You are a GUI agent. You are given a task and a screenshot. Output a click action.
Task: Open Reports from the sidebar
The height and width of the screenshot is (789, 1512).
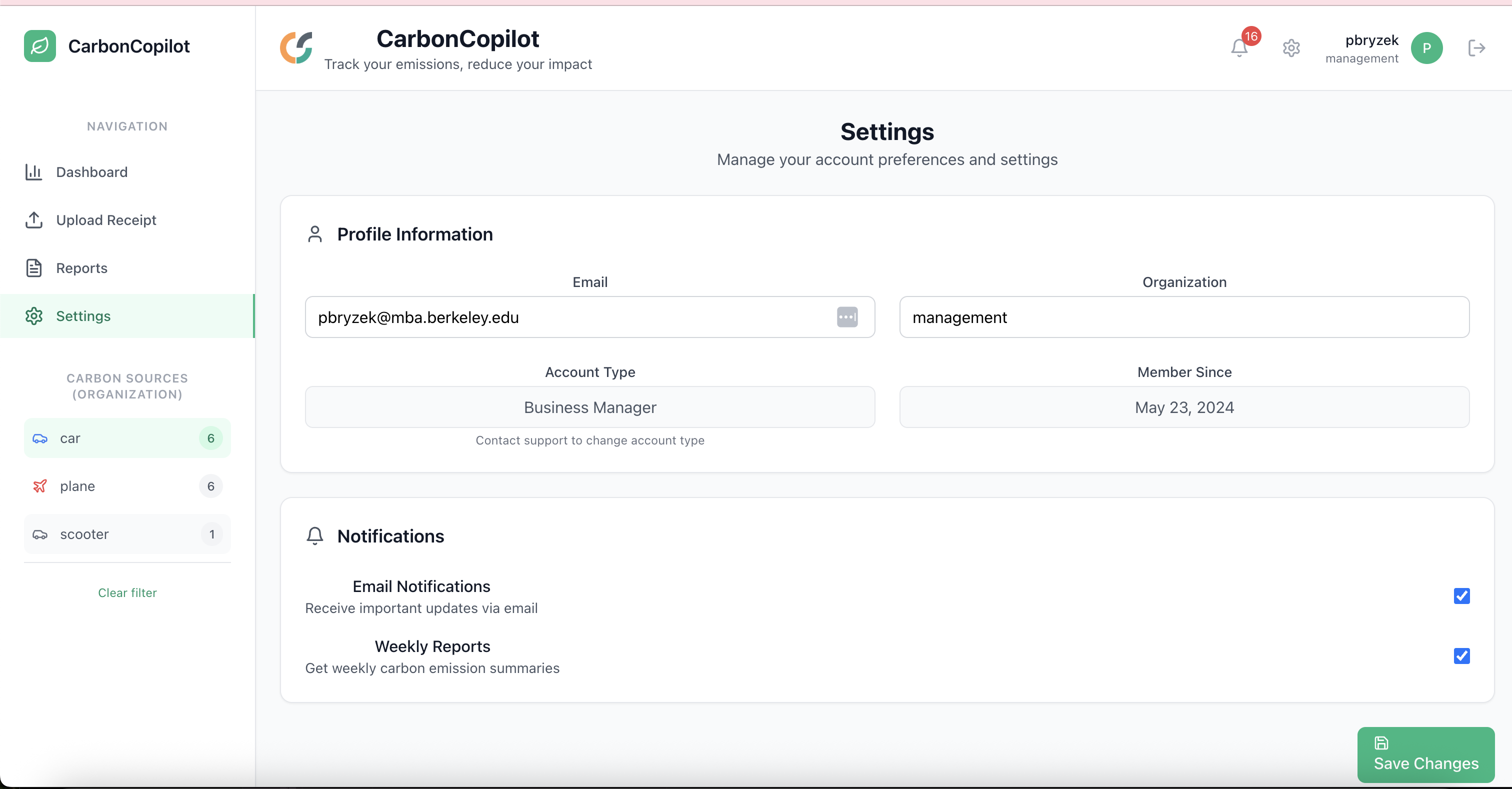tap(81, 268)
